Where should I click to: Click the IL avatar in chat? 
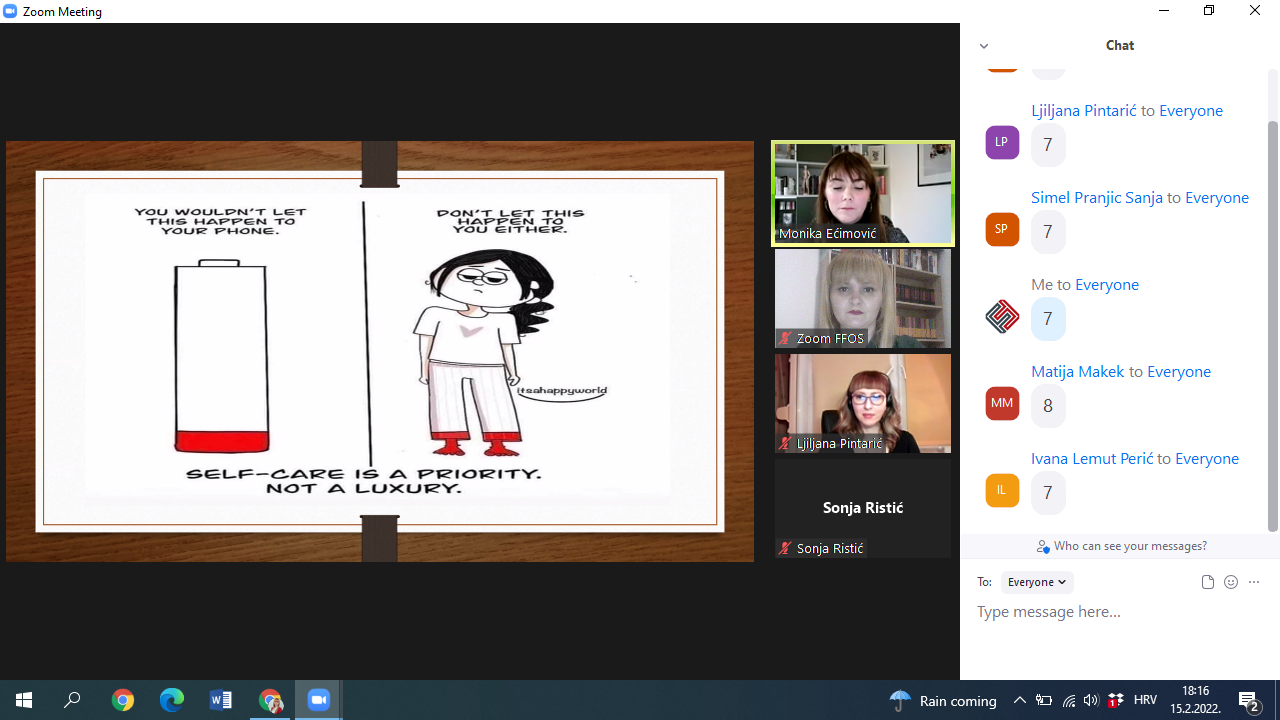pyautogui.click(x=1002, y=490)
